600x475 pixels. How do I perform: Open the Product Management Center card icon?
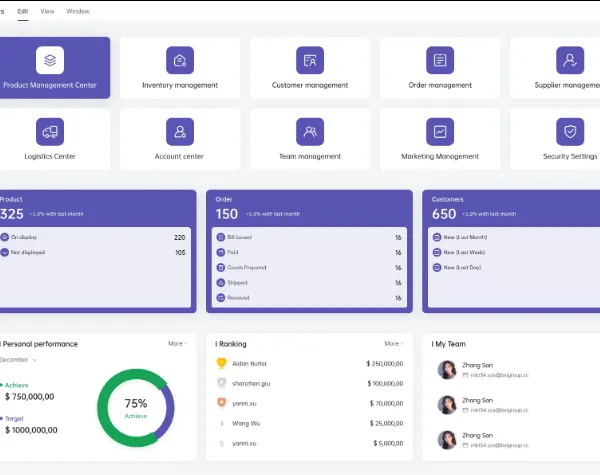point(50,60)
